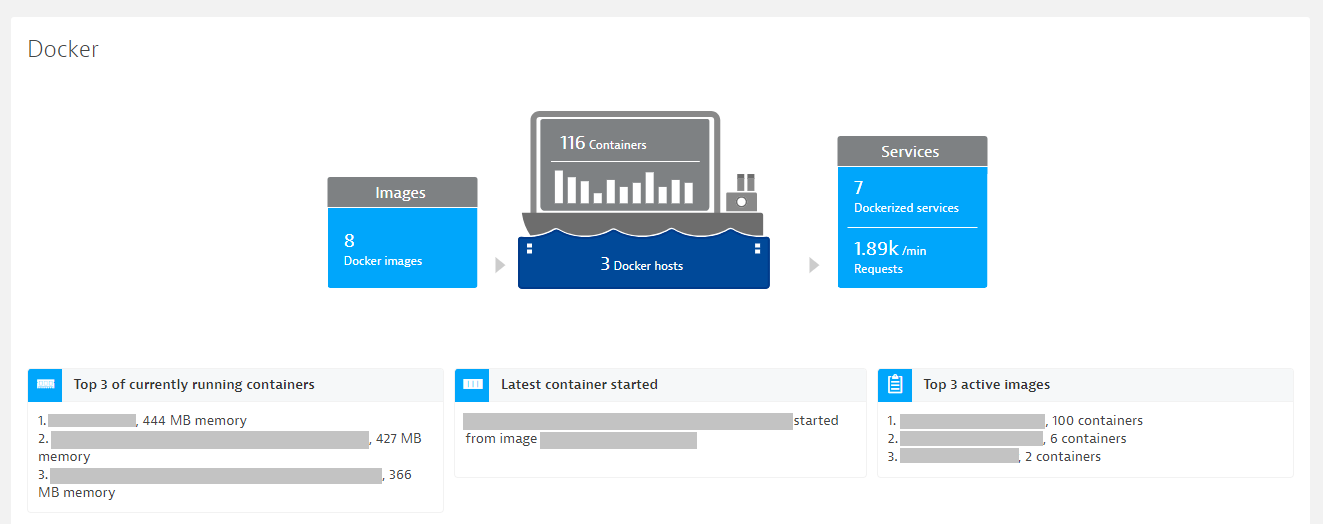The image size is (1323, 524).
Task: Open the 7 Dockerized services entry
Action: tap(906, 197)
